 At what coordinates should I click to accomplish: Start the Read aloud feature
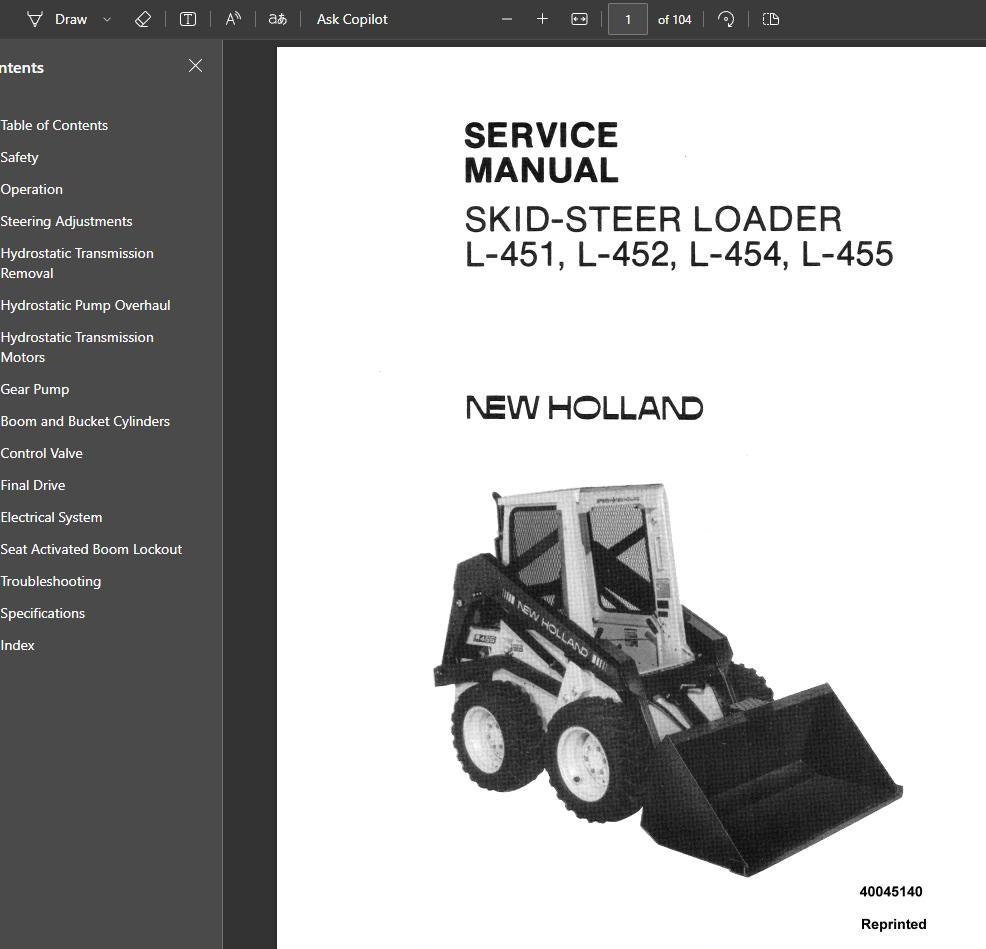(x=233, y=19)
